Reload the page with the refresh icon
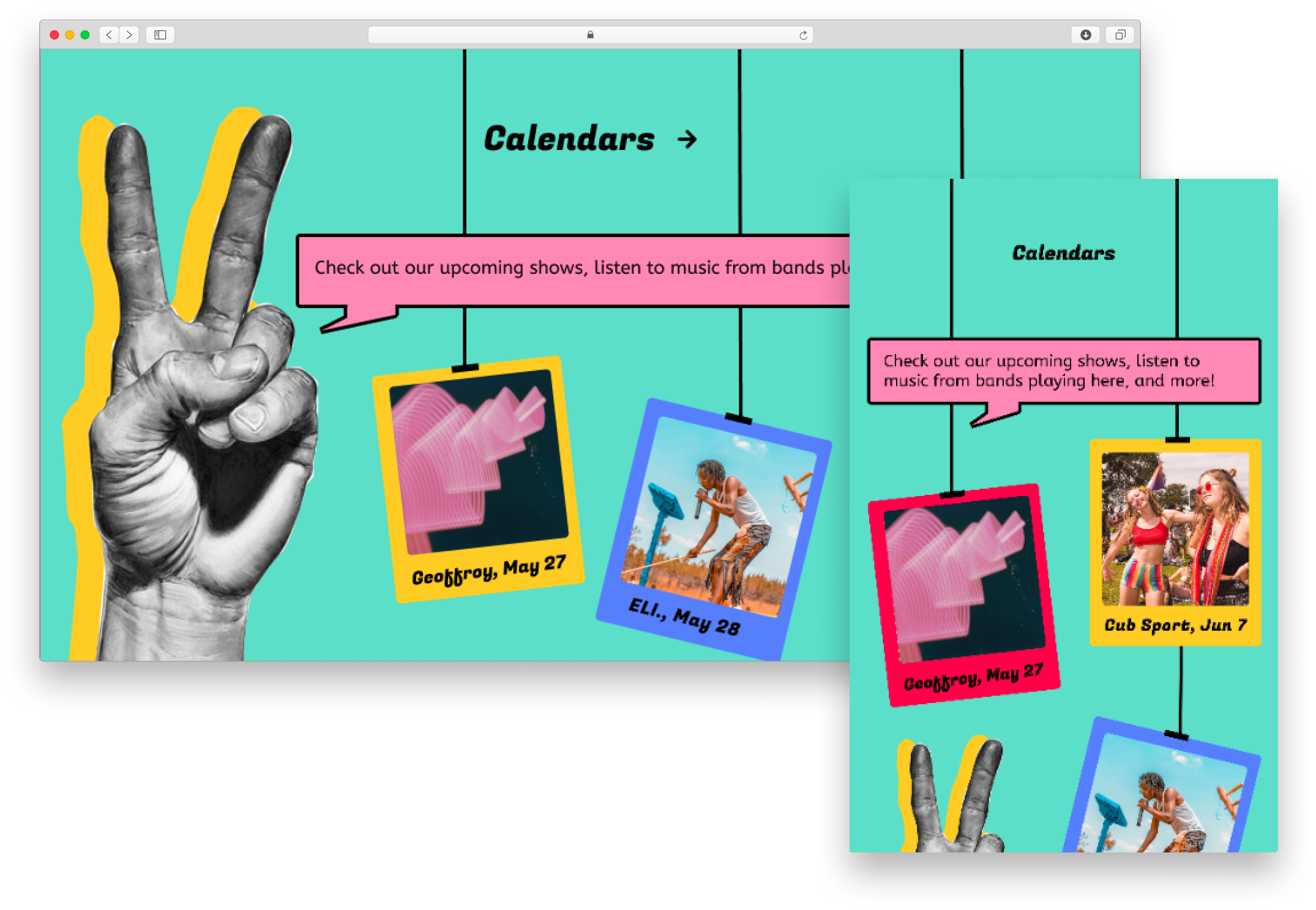 [x=803, y=36]
